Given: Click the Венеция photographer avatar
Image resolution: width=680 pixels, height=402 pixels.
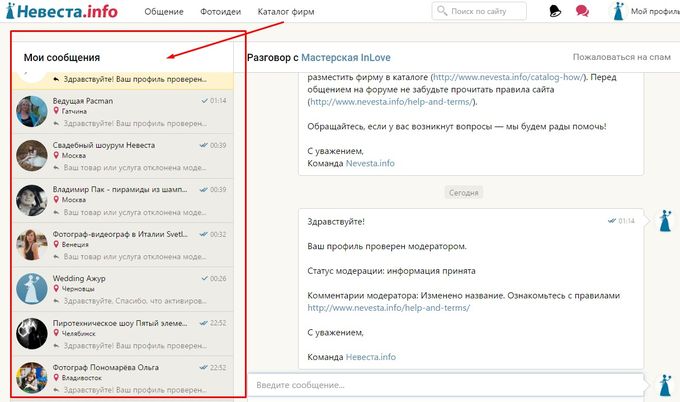Looking at the screenshot, I should tap(32, 245).
